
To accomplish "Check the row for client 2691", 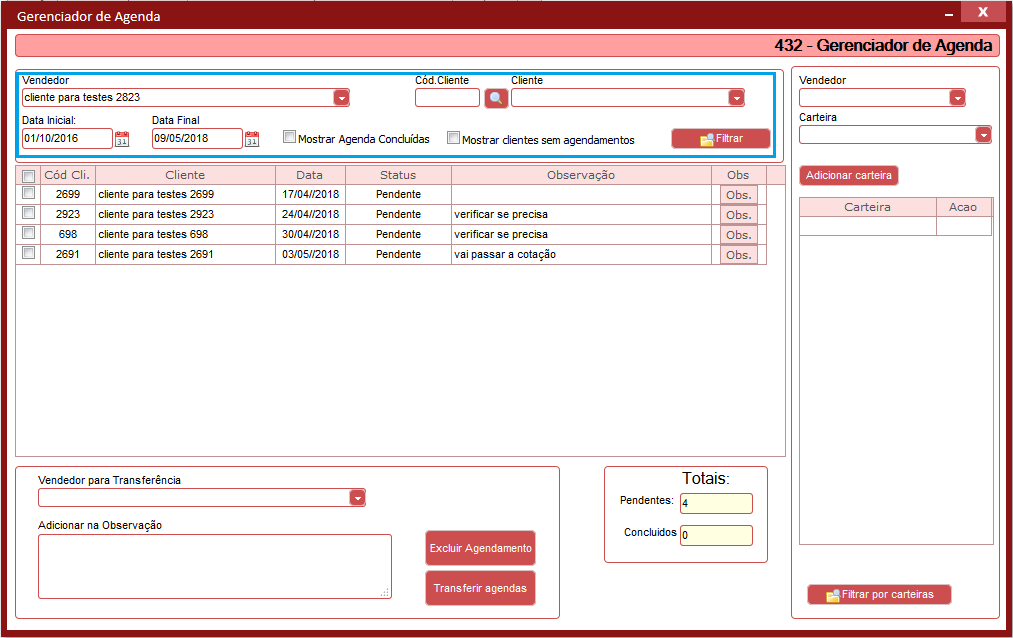I will coord(28,252).
